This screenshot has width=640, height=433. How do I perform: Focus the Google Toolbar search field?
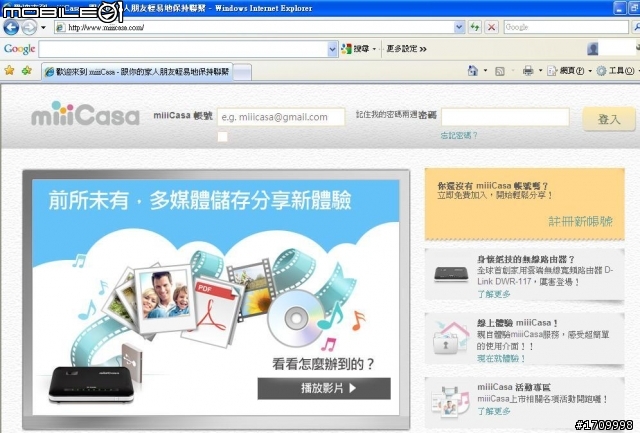tap(184, 49)
